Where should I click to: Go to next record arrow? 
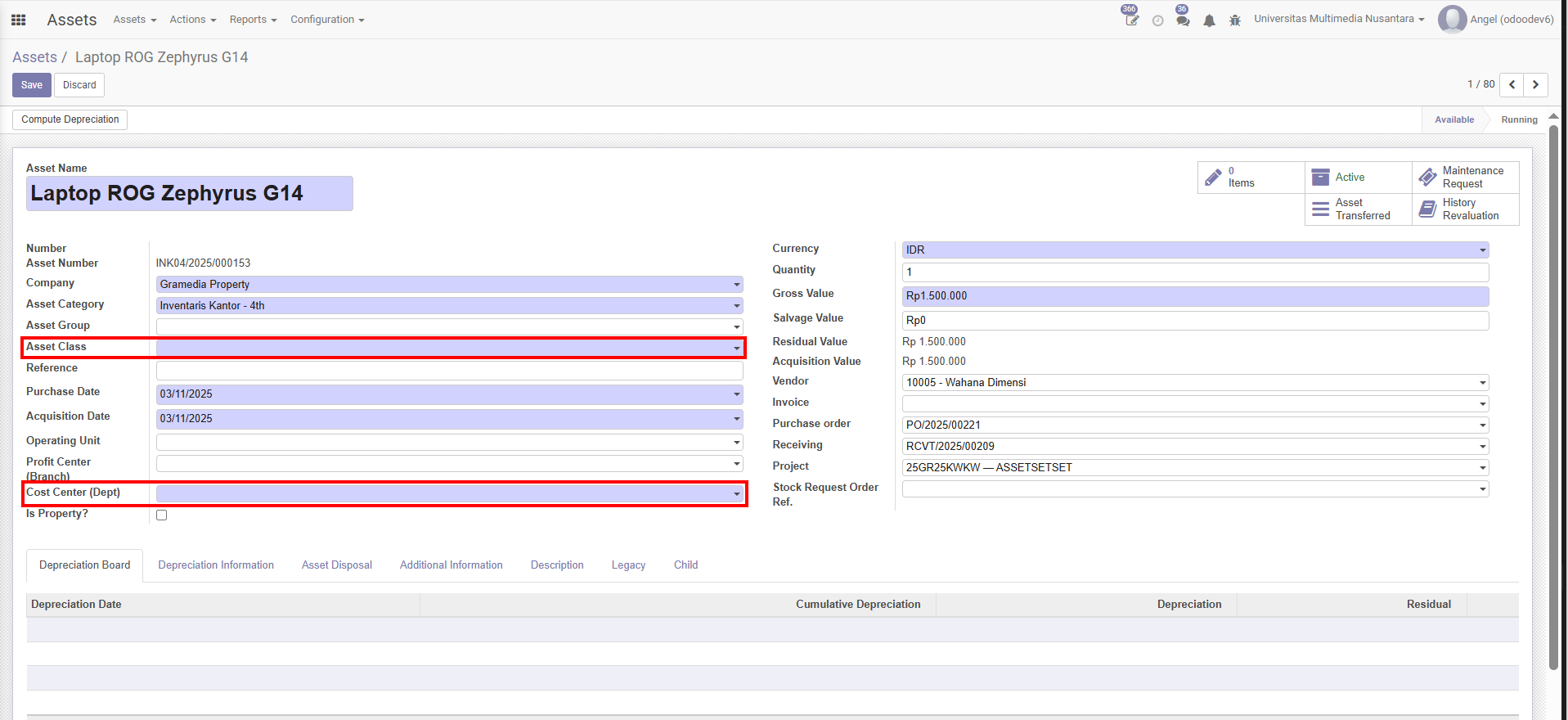point(1535,84)
